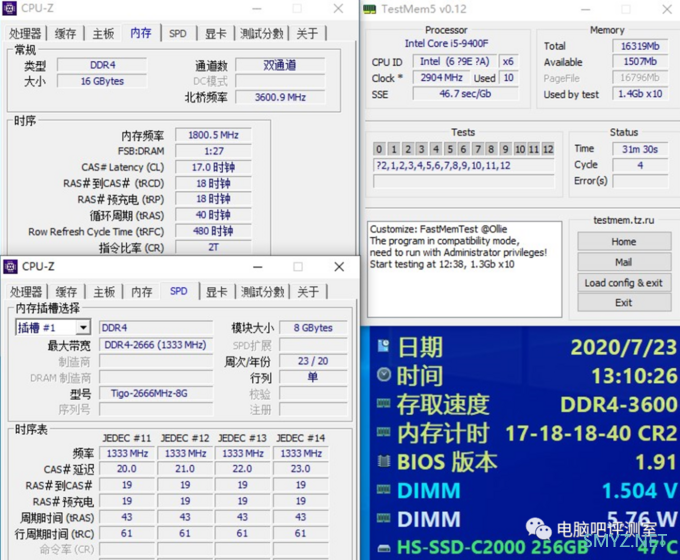Click the memory icon beside 内存计时
680x560 pixels.
[383, 432]
